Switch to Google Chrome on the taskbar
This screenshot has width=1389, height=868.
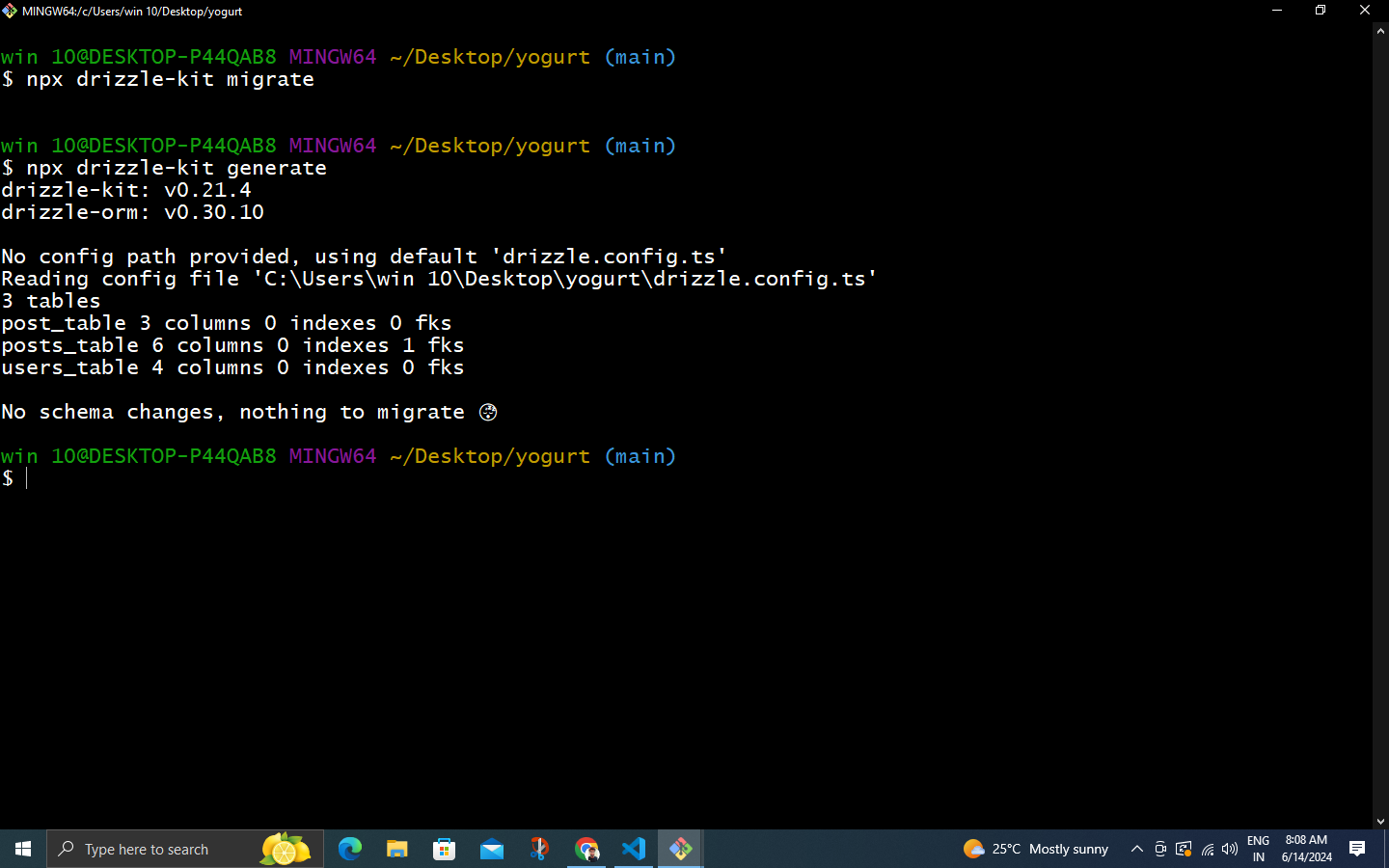tap(586, 849)
